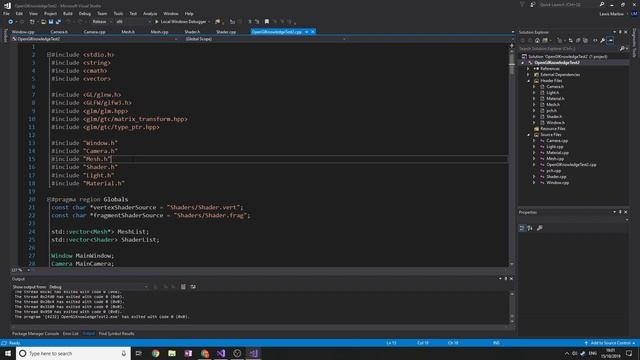The width and height of the screenshot is (640, 360).
Task: Click Solution Explorer View Code icon
Action: (x=595, y=40)
